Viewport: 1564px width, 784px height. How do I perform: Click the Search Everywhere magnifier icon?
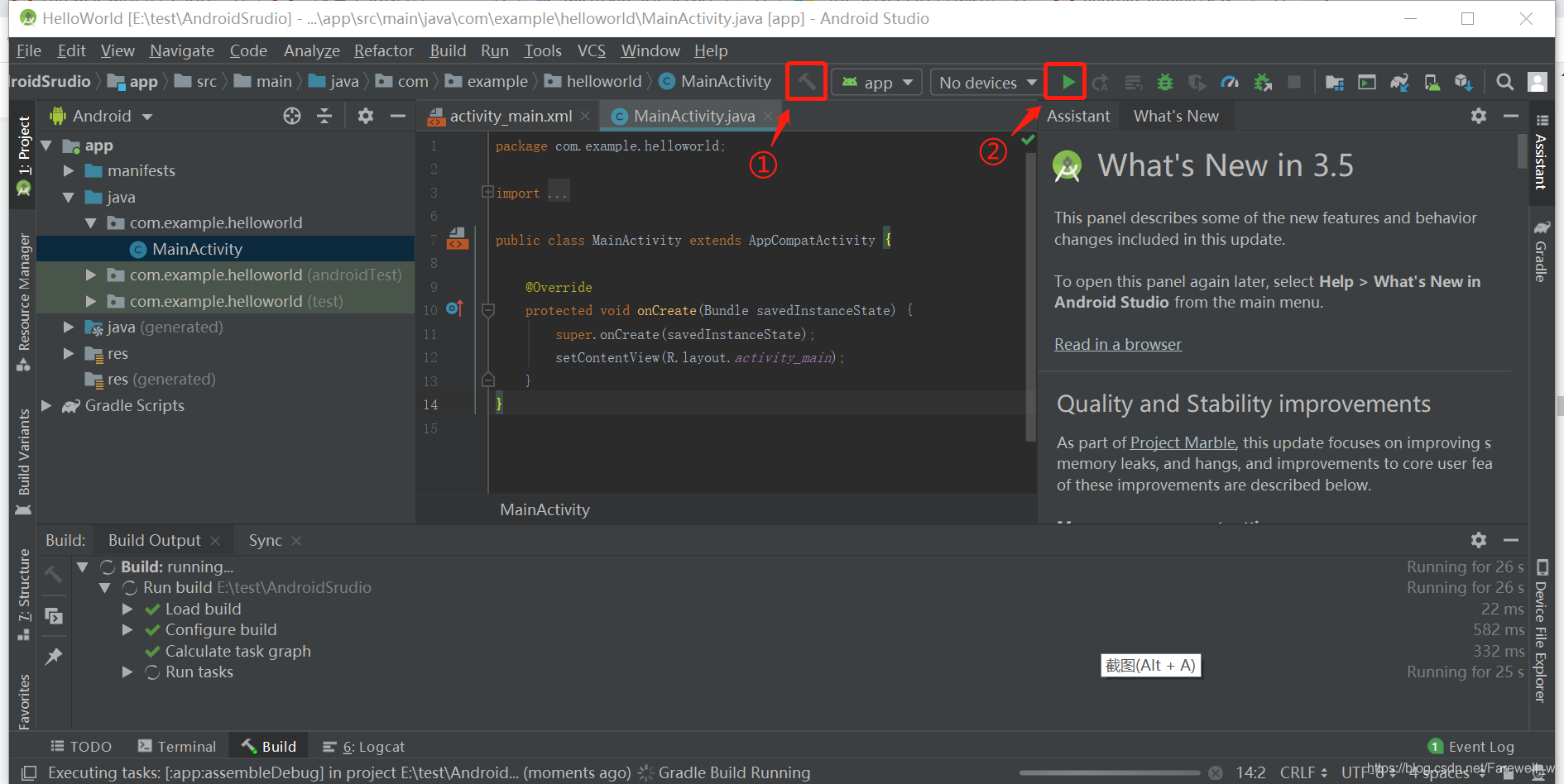pyautogui.click(x=1505, y=82)
